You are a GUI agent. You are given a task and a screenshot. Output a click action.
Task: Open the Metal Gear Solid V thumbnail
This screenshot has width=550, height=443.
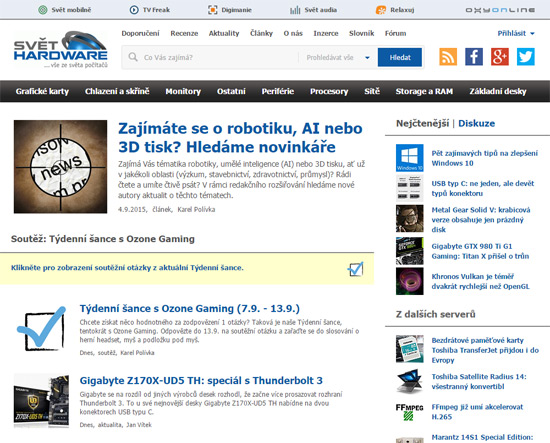coord(409,219)
